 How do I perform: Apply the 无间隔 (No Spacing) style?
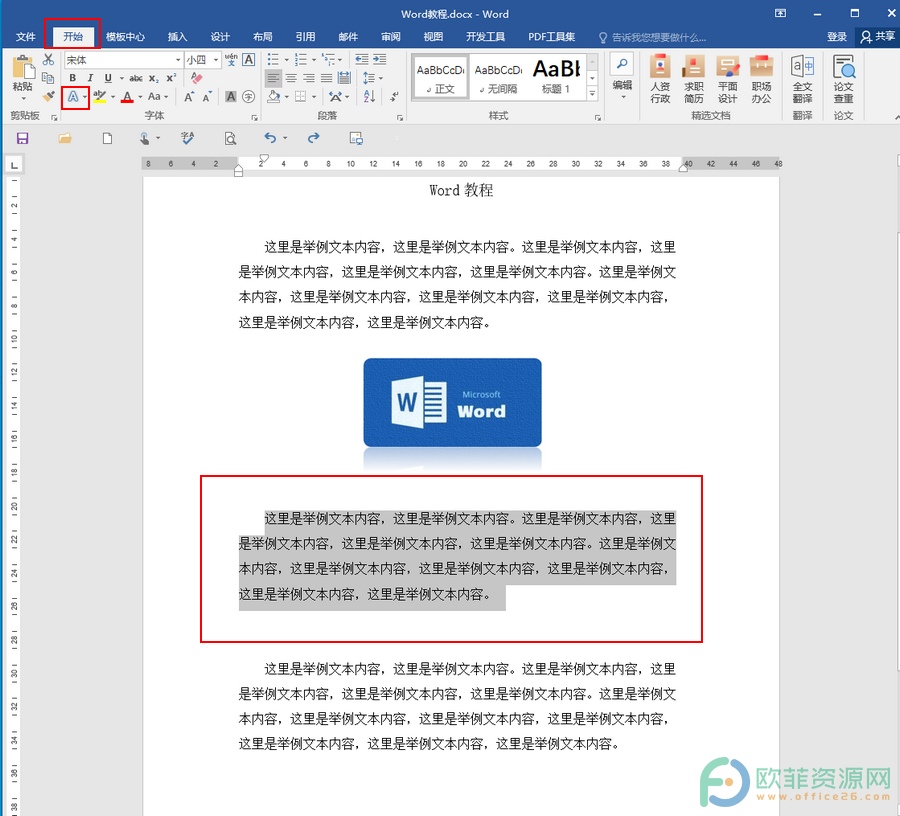498,77
